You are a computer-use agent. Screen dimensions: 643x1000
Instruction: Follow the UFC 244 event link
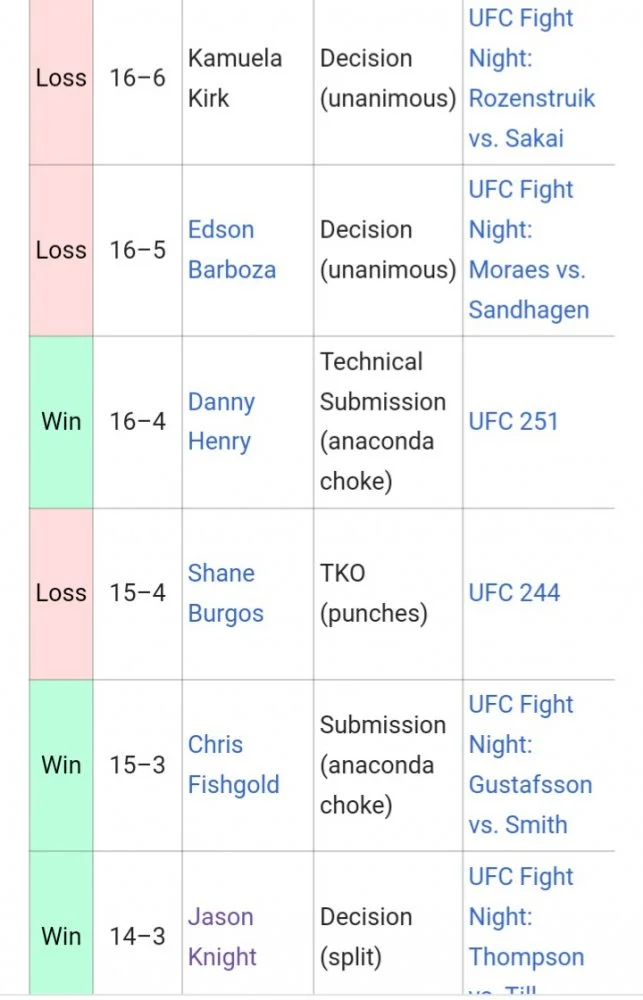click(514, 593)
